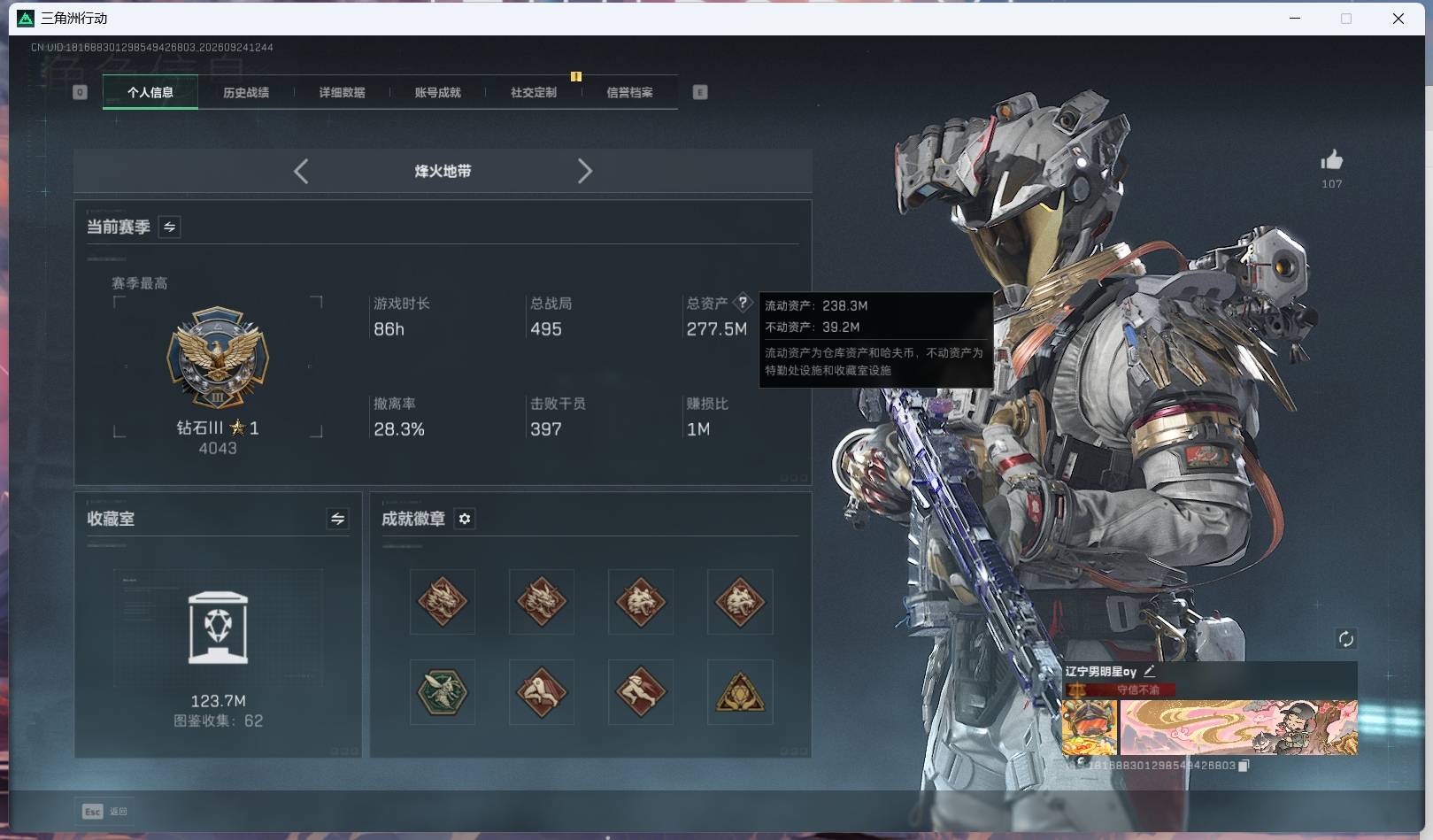Copy the UID with the copy icon
This screenshot has height=840, width=1433.
[1244, 766]
